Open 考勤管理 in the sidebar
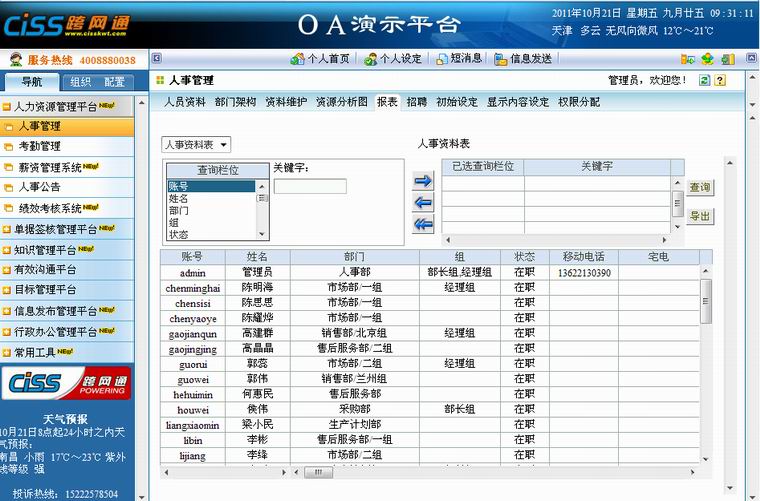Screen dimensions: 760x501 tap(39, 146)
